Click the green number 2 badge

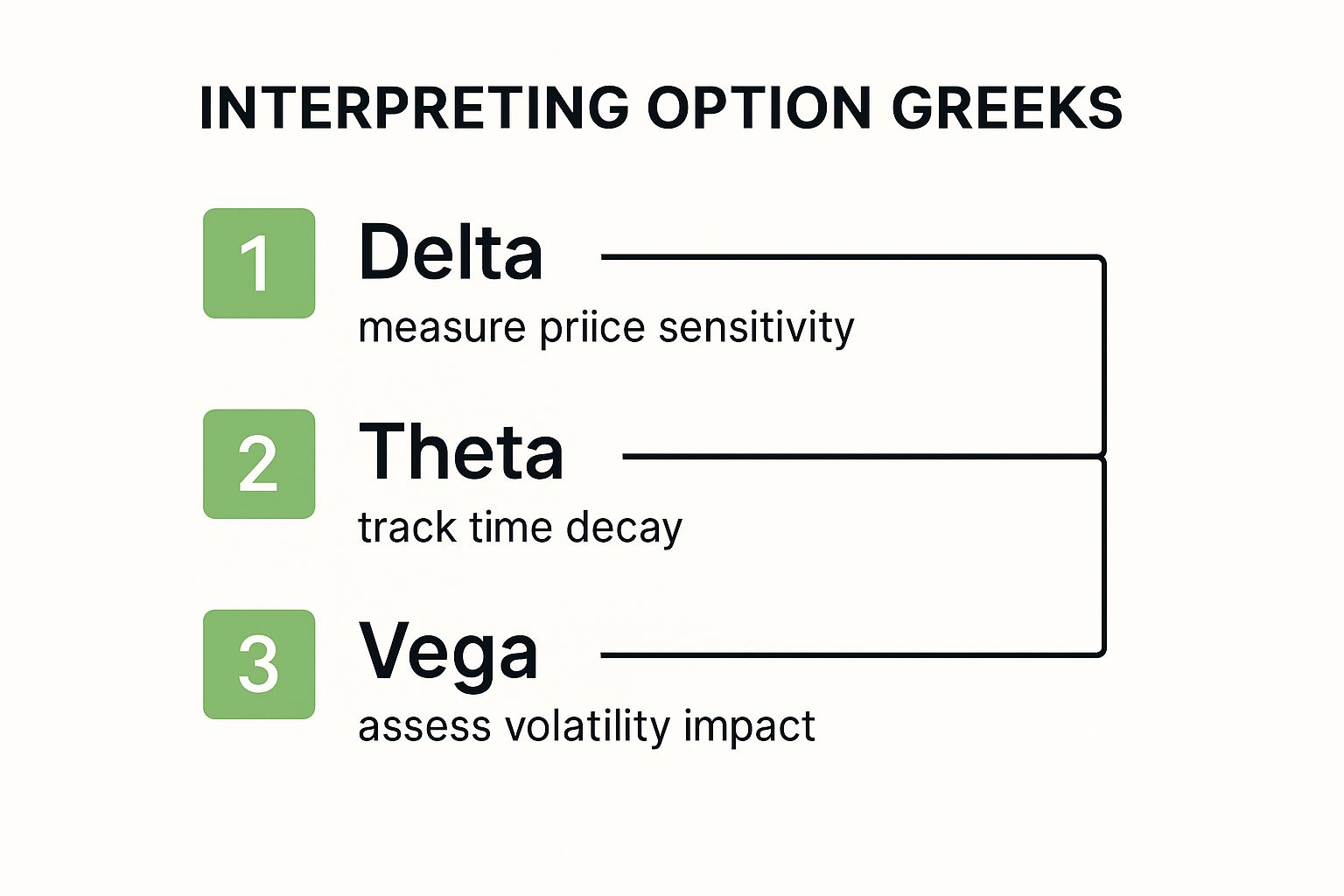259,464
